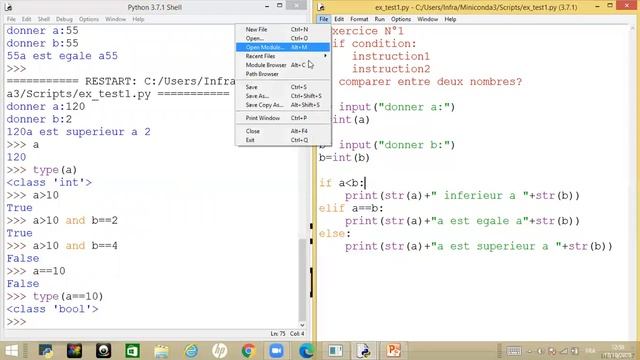Open the Shell window's Window menu
The image size is (640, 360).
(x=116, y=19)
